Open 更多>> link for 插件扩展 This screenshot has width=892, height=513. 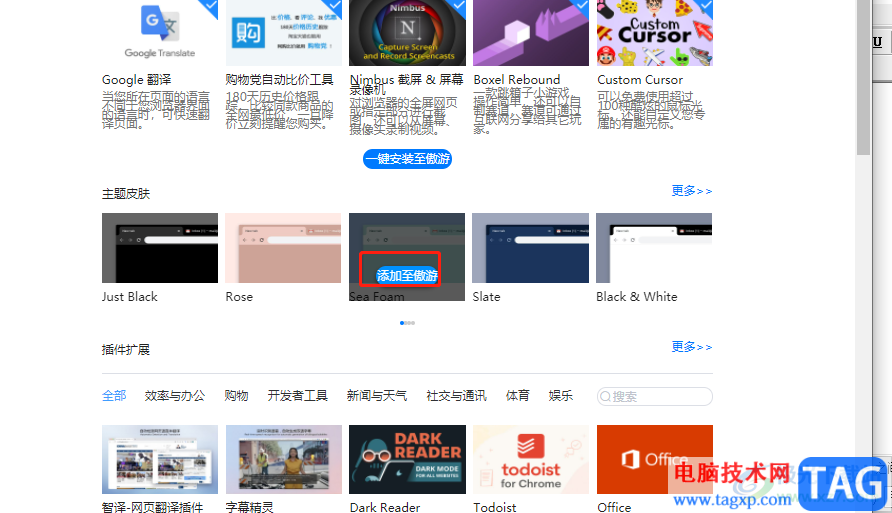[x=691, y=347]
